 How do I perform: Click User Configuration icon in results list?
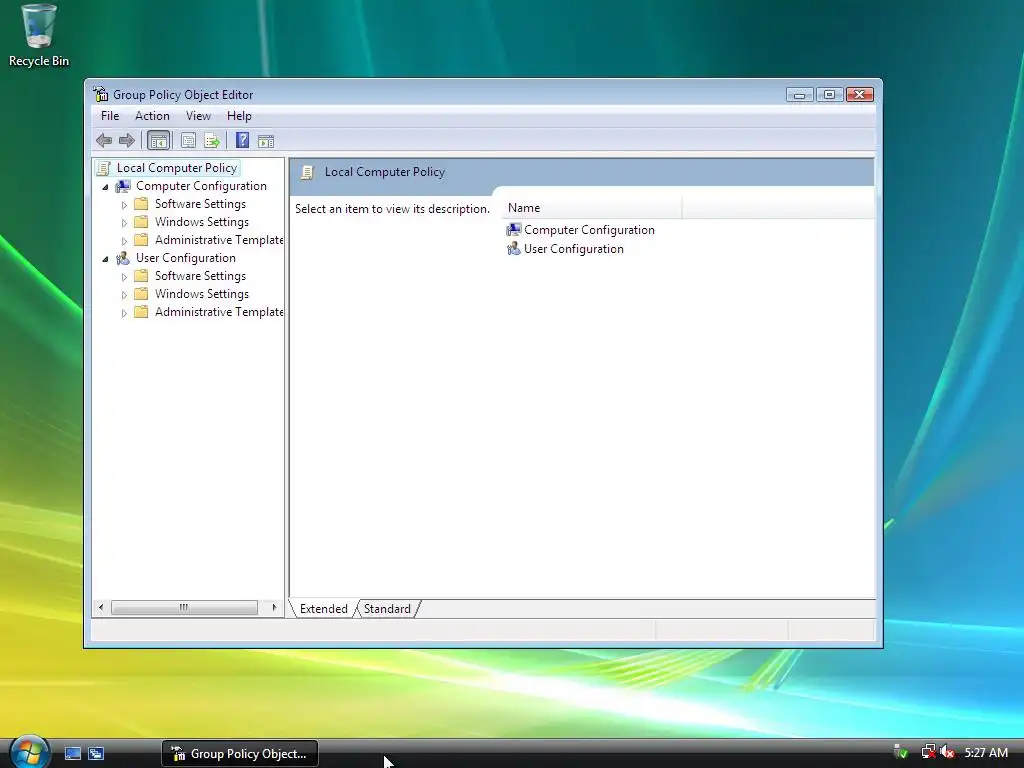[514, 248]
